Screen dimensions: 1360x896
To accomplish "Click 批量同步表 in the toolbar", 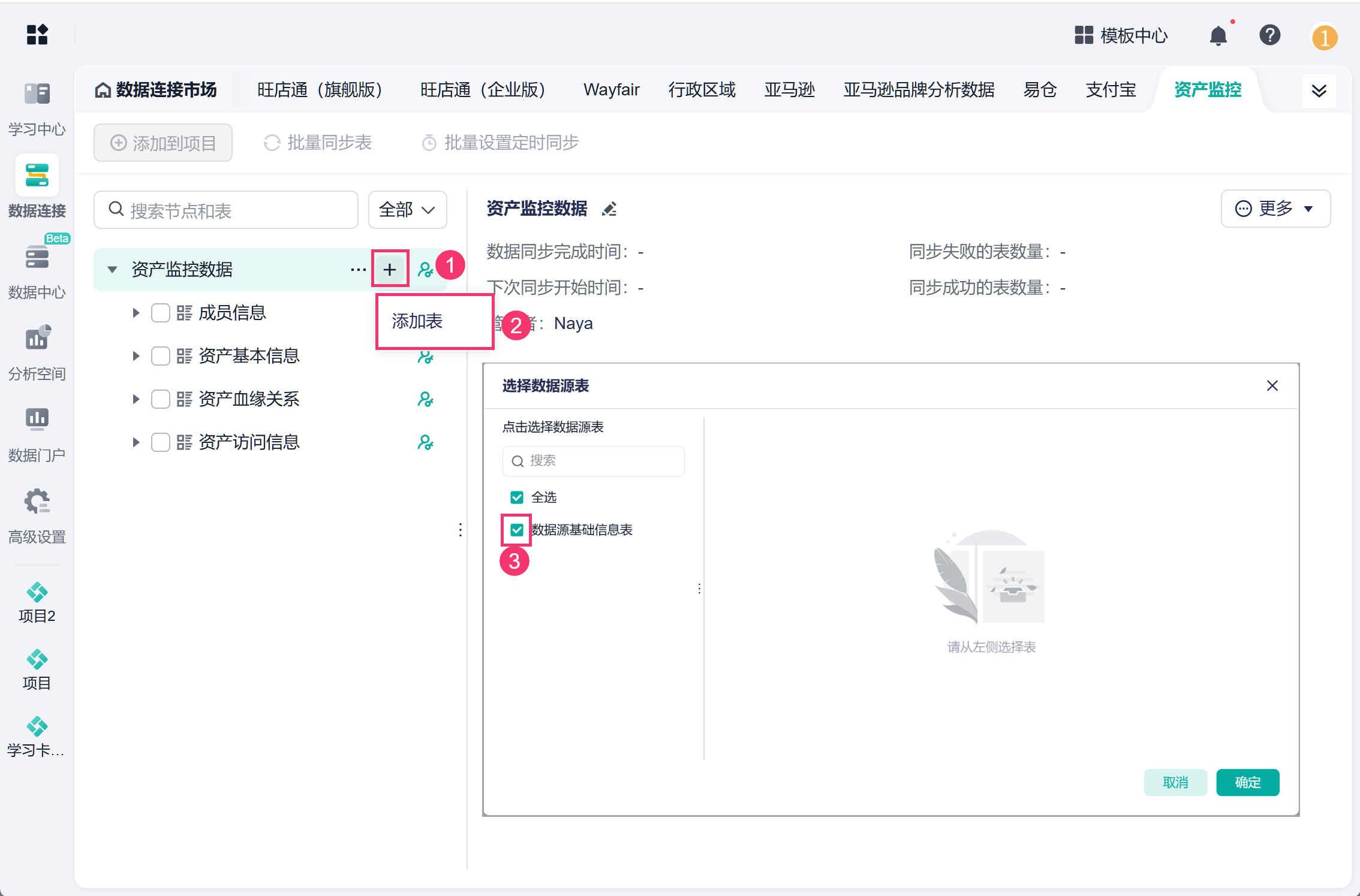I will pos(318,143).
